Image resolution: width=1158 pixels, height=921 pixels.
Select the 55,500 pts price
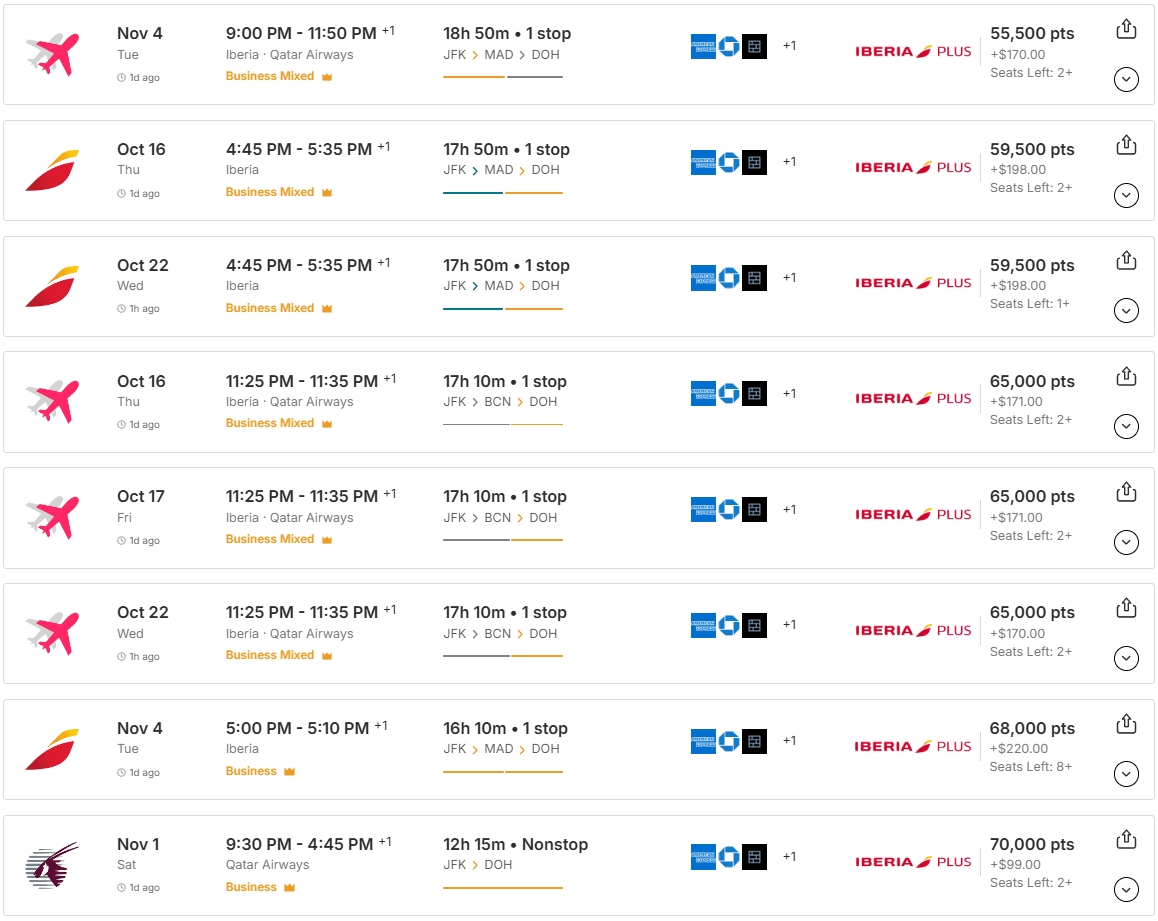click(1032, 34)
